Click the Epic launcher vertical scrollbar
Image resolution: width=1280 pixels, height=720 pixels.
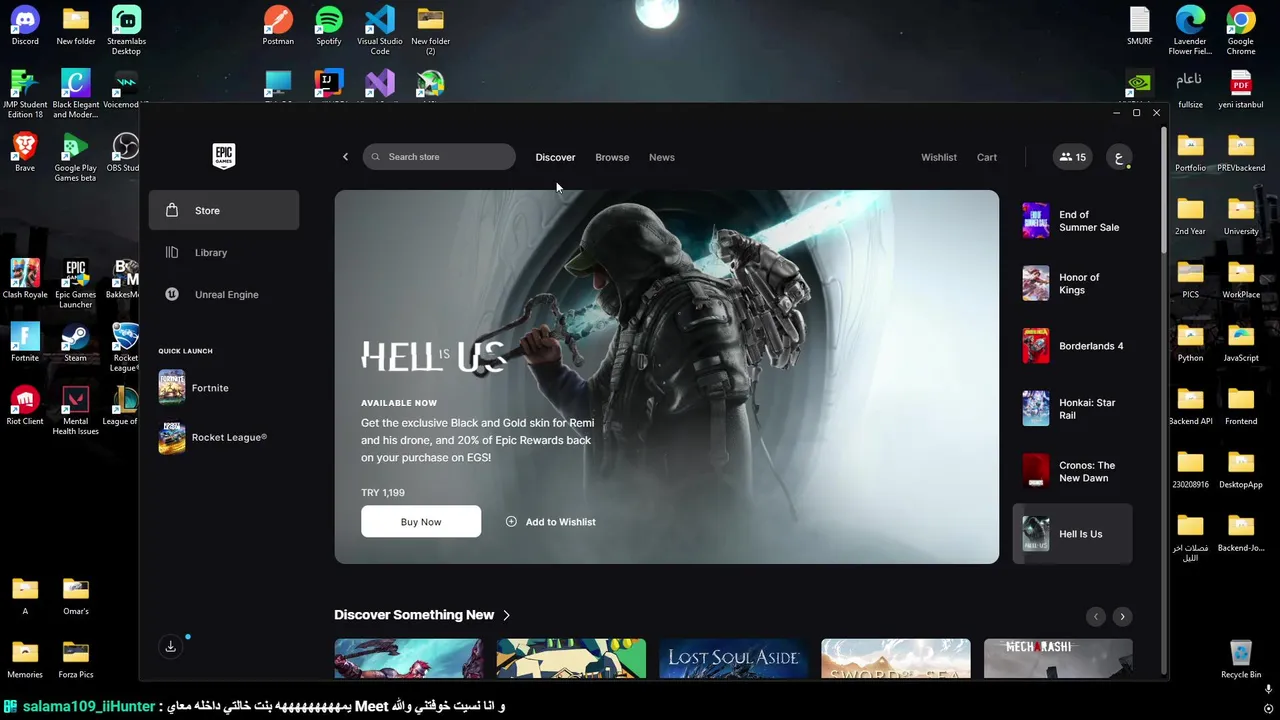click(x=1162, y=190)
